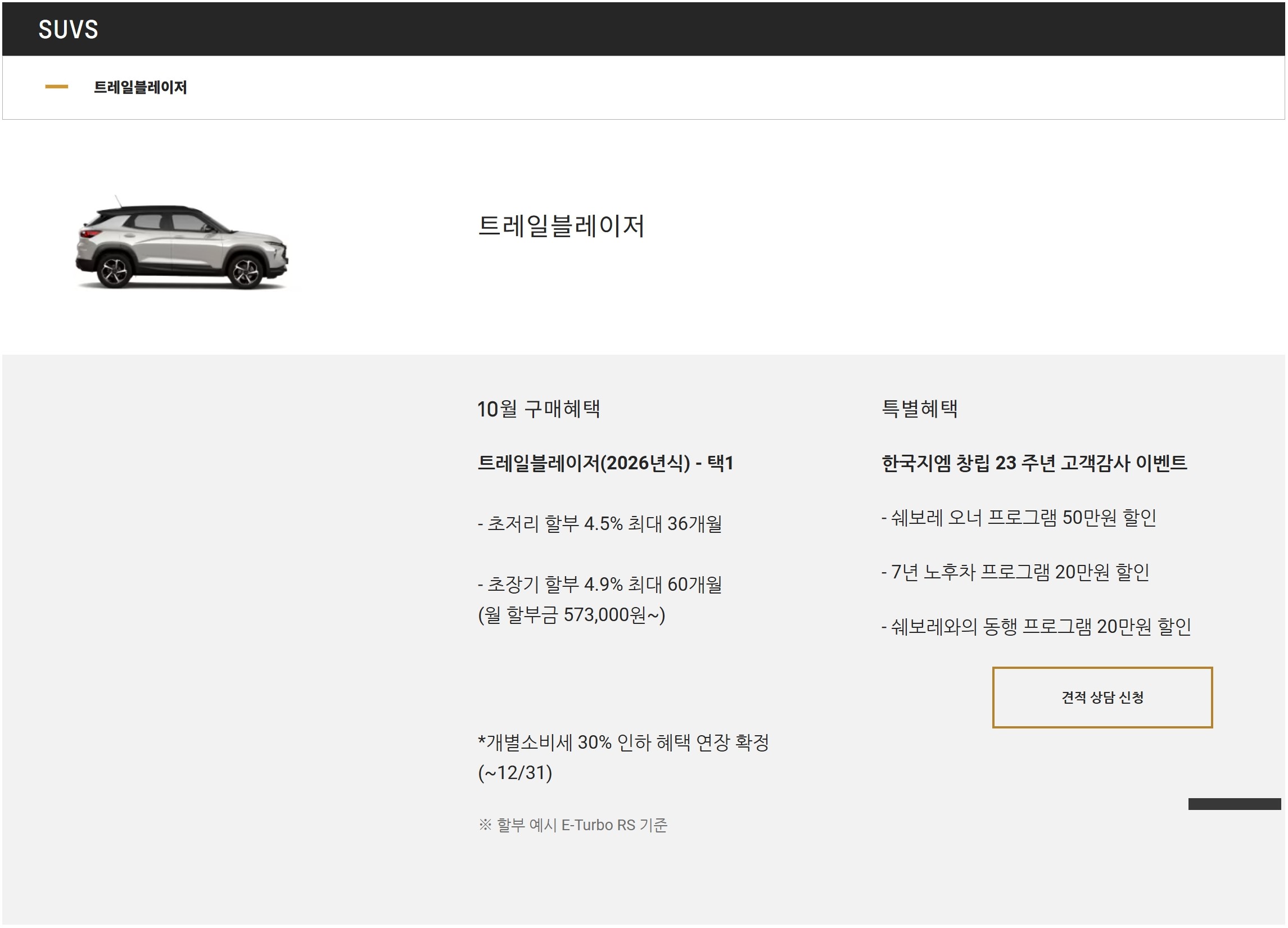Viewport: 1288px width, 928px height.
Task: Click the 10월 구매혜택 section heading
Action: [539, 409]
